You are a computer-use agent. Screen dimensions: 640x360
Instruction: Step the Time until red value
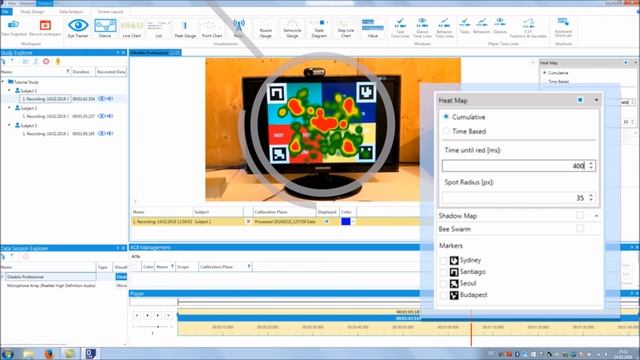pyautogui.click(x=591, y=165)
